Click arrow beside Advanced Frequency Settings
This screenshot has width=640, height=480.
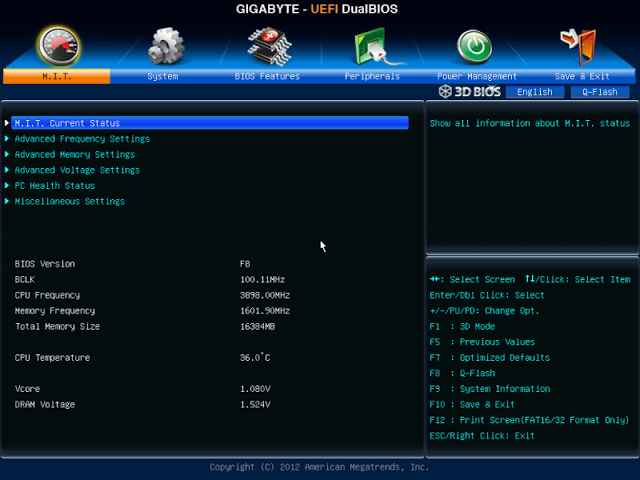pos(7,139)
